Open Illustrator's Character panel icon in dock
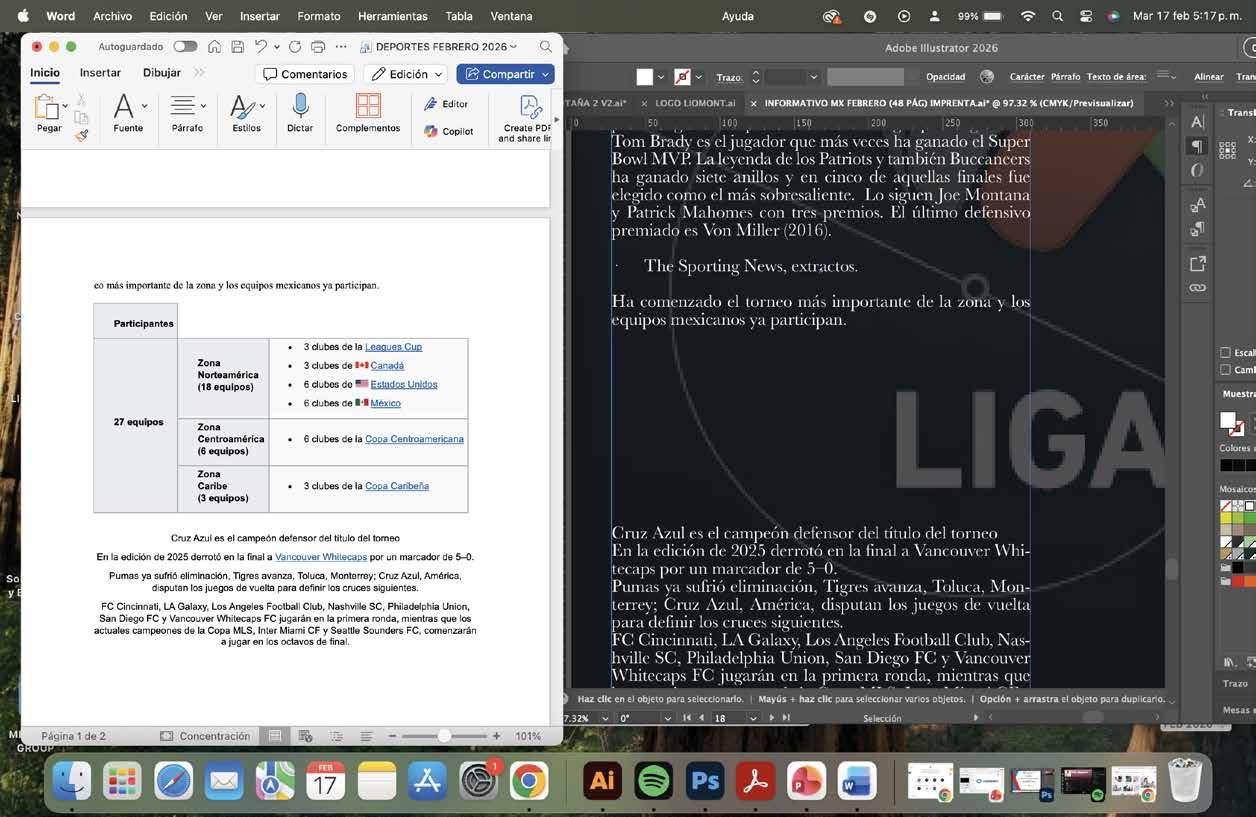The height and width of the screenshot is (817, 1256). pos(1197,122)
